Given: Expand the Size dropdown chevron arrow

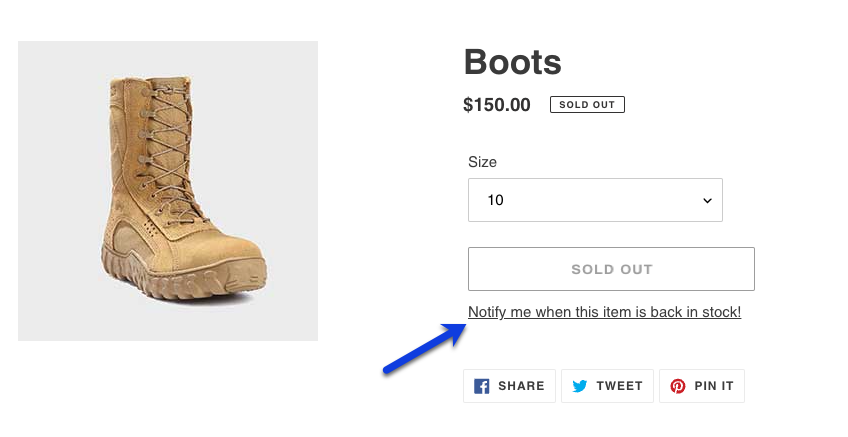Looking at the screenshot, I should [x=707, y=200].
